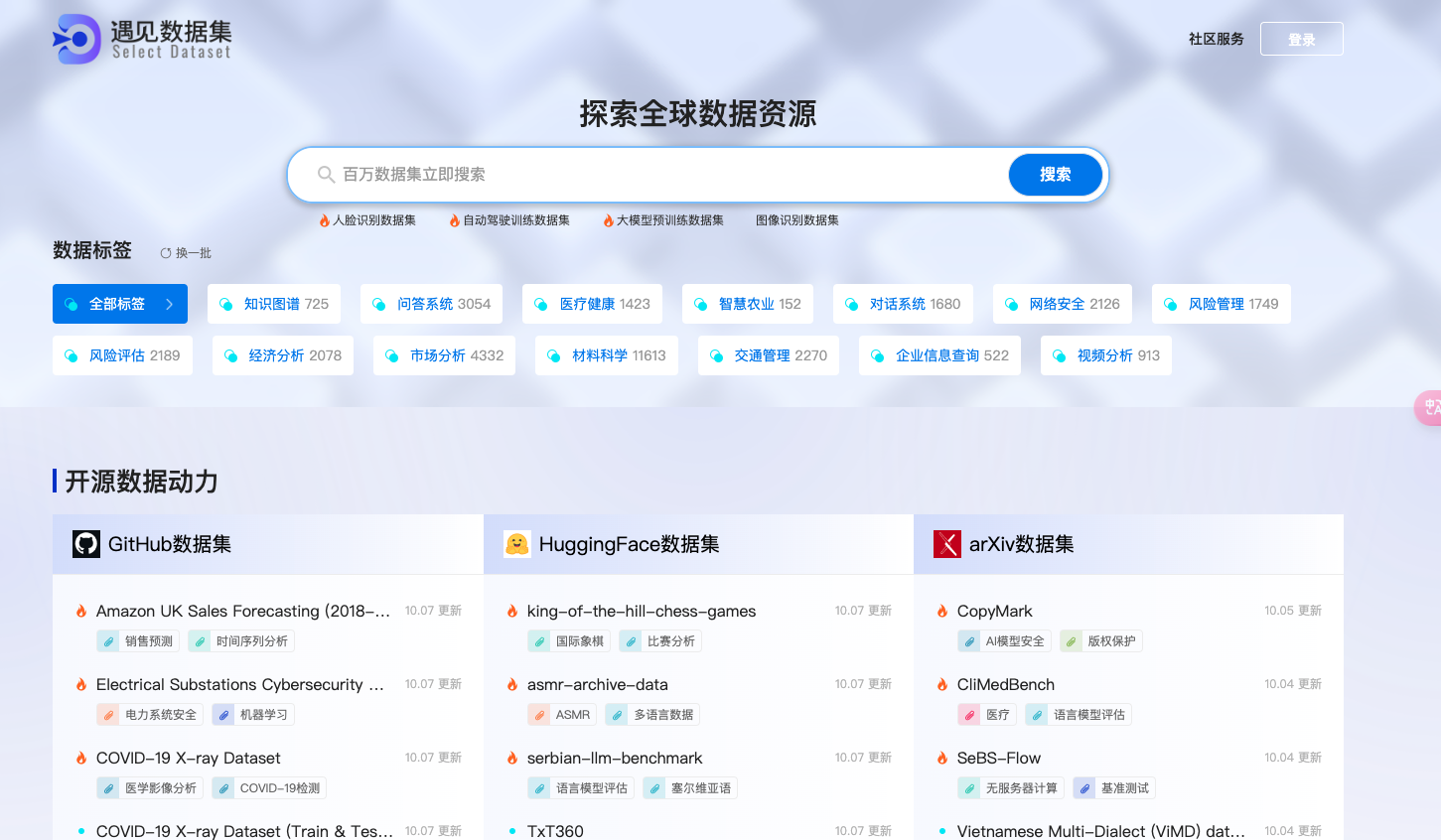This screenshot has height=840, width=1441.
Task: Open the COVID-19 X-ray Dataset link
Action: coord(189,759)
